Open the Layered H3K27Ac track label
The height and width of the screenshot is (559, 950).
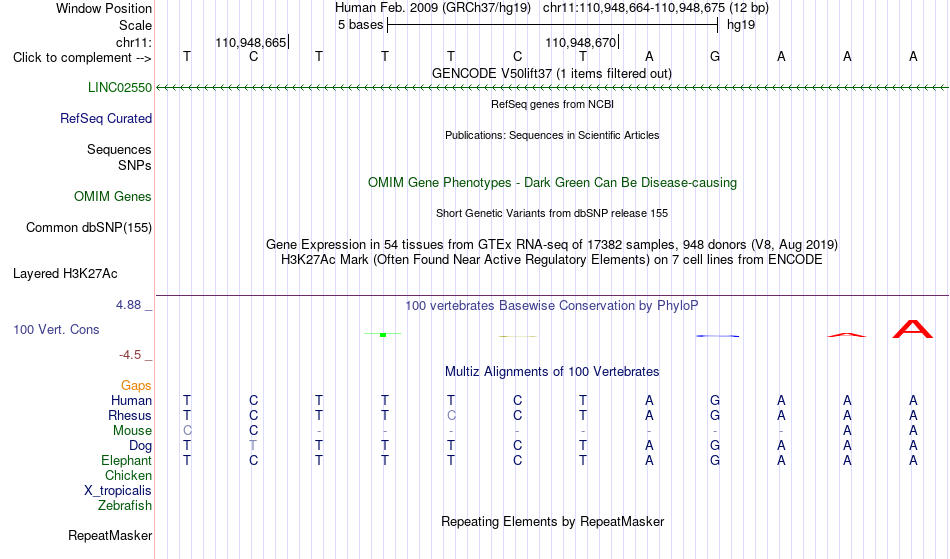pos(65,273)
